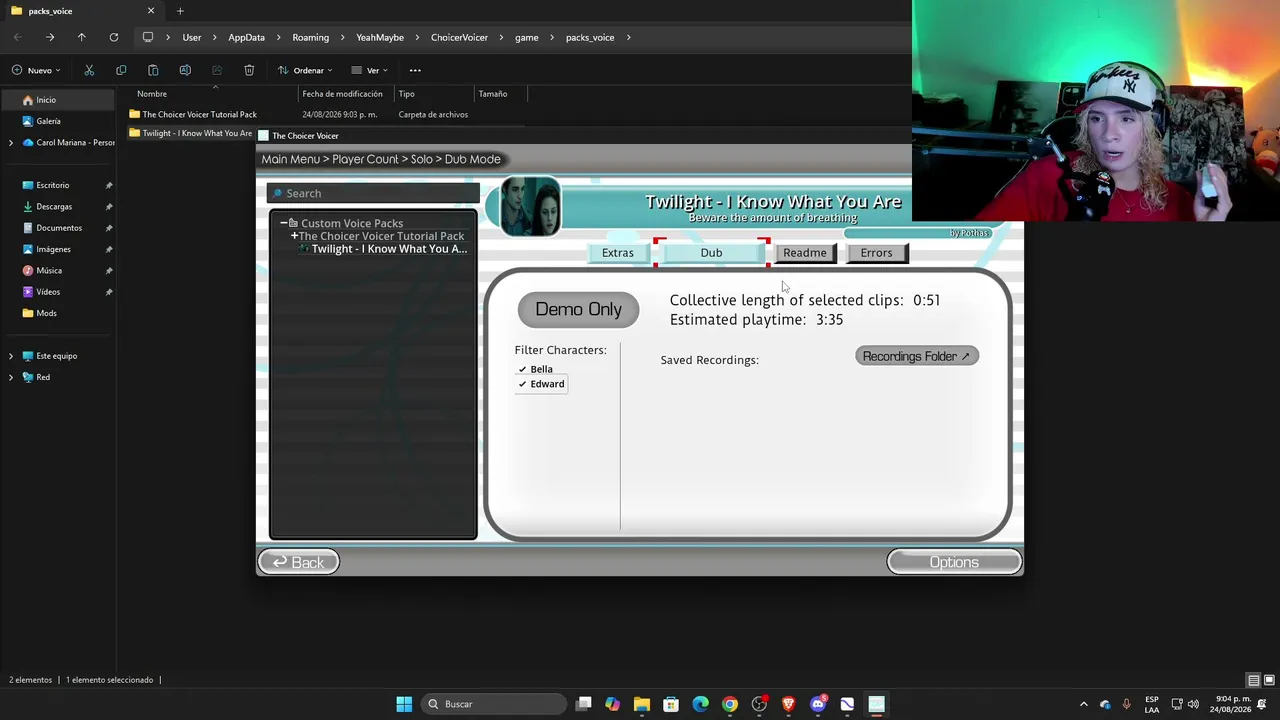1280x720 pixels.
Task: Expand The Choicer Voicer Tutorial Pack node
Action: coord(294,236)
